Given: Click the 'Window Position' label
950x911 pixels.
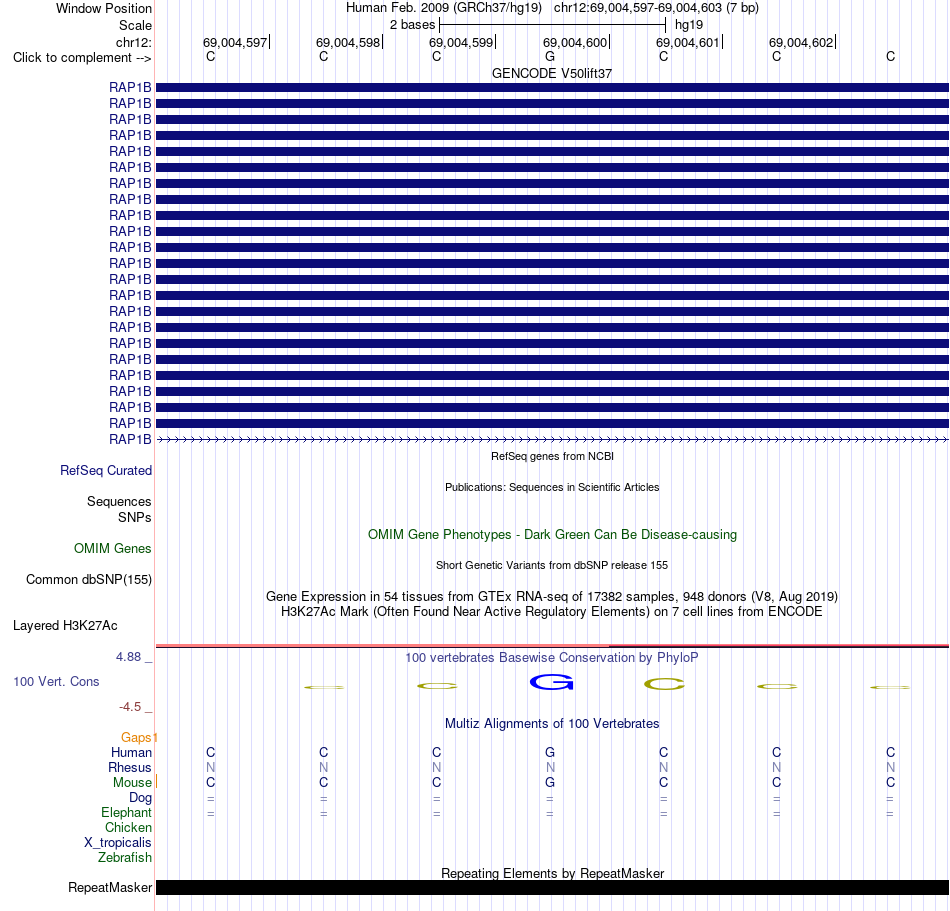Looking at the screenshot, I should [x=104, y=8].
